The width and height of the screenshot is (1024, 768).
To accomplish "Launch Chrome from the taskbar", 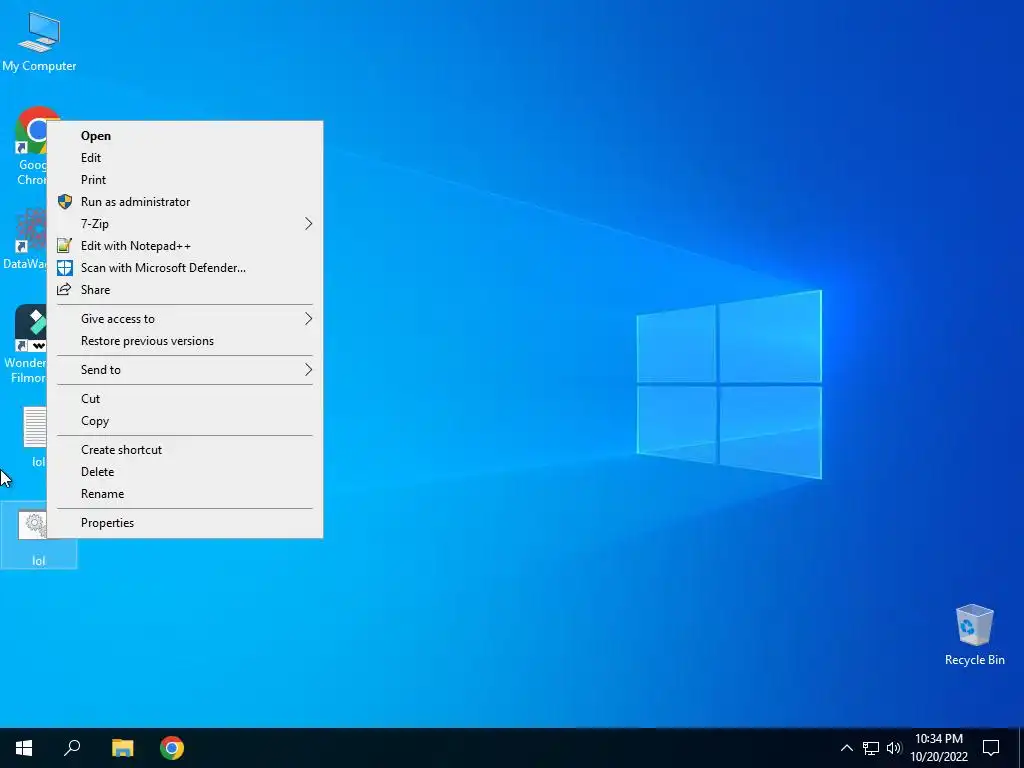I will click(x=172, y=748).
